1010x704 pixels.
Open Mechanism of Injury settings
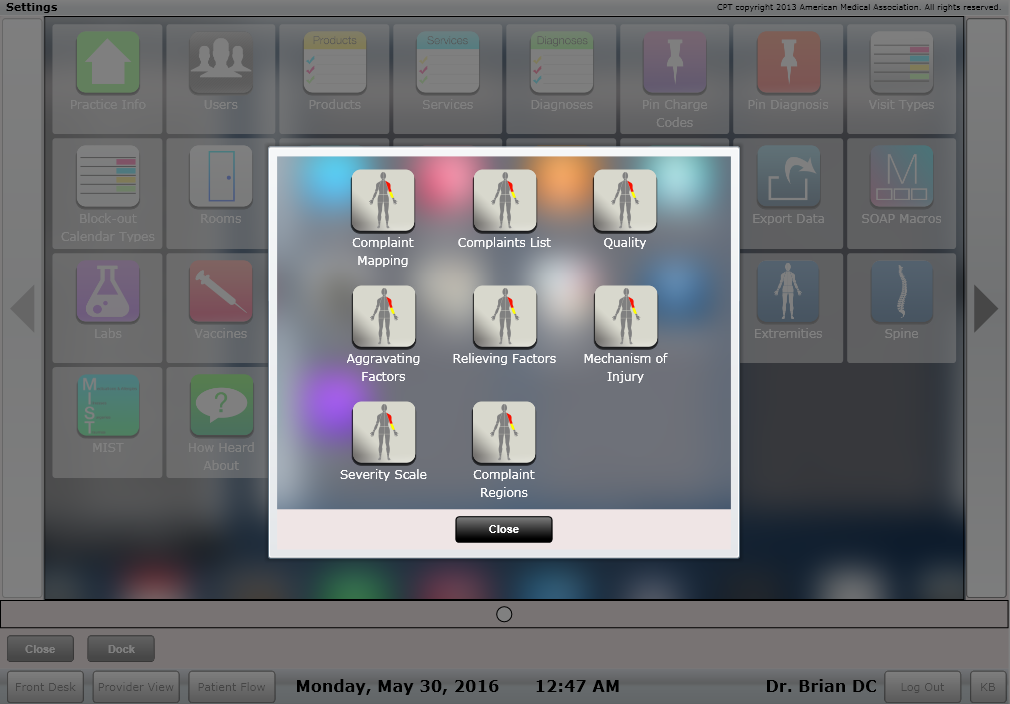coord(625,317)
